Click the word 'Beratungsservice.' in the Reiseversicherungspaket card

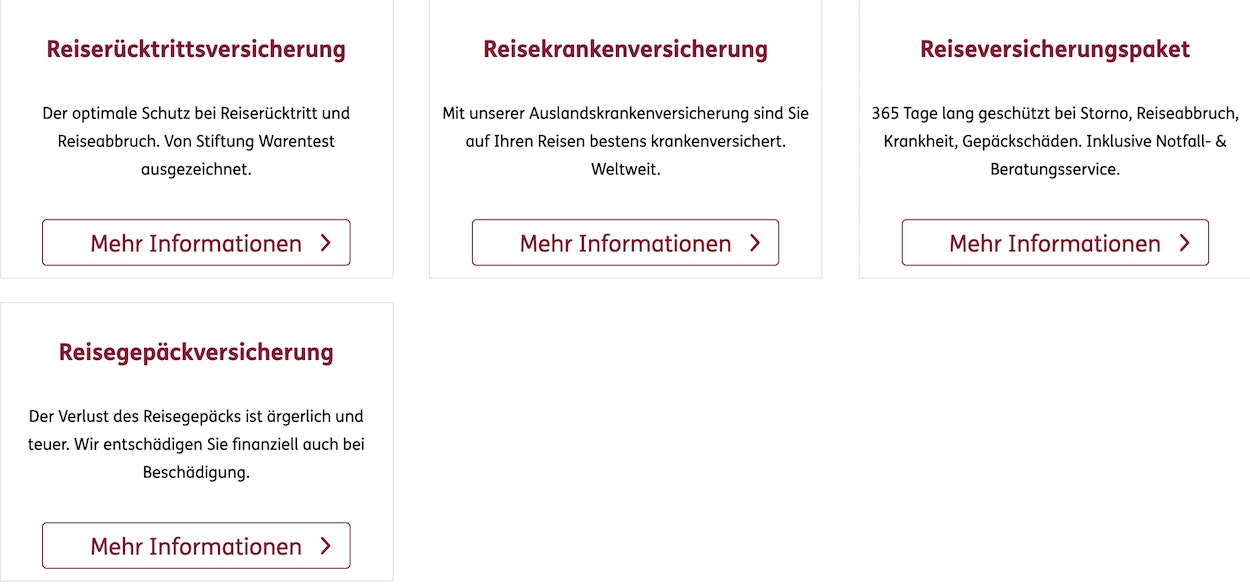pos(1055,169)
